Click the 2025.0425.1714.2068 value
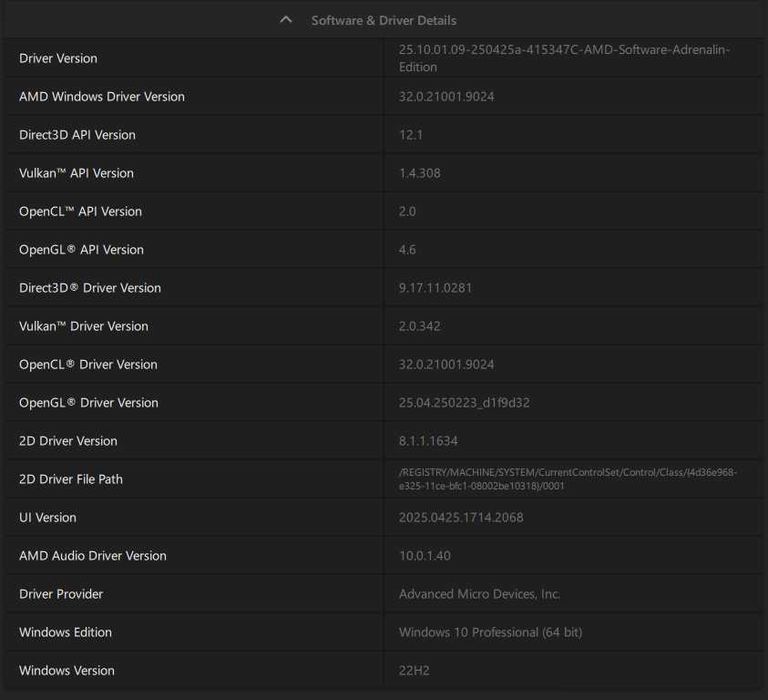 461,517
